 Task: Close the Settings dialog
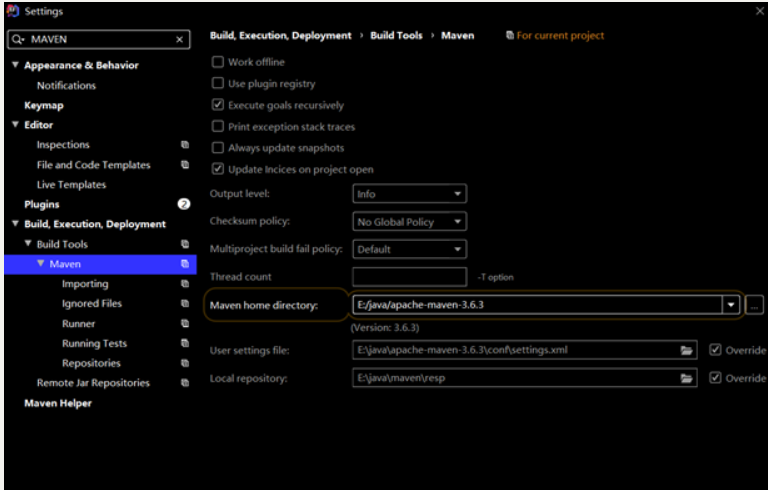(759, 11)
